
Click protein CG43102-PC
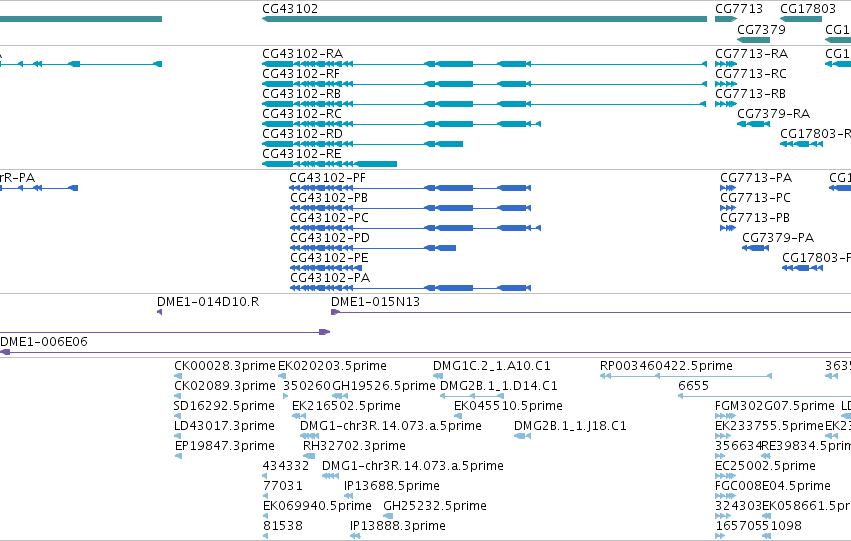[x=329, y=218]
